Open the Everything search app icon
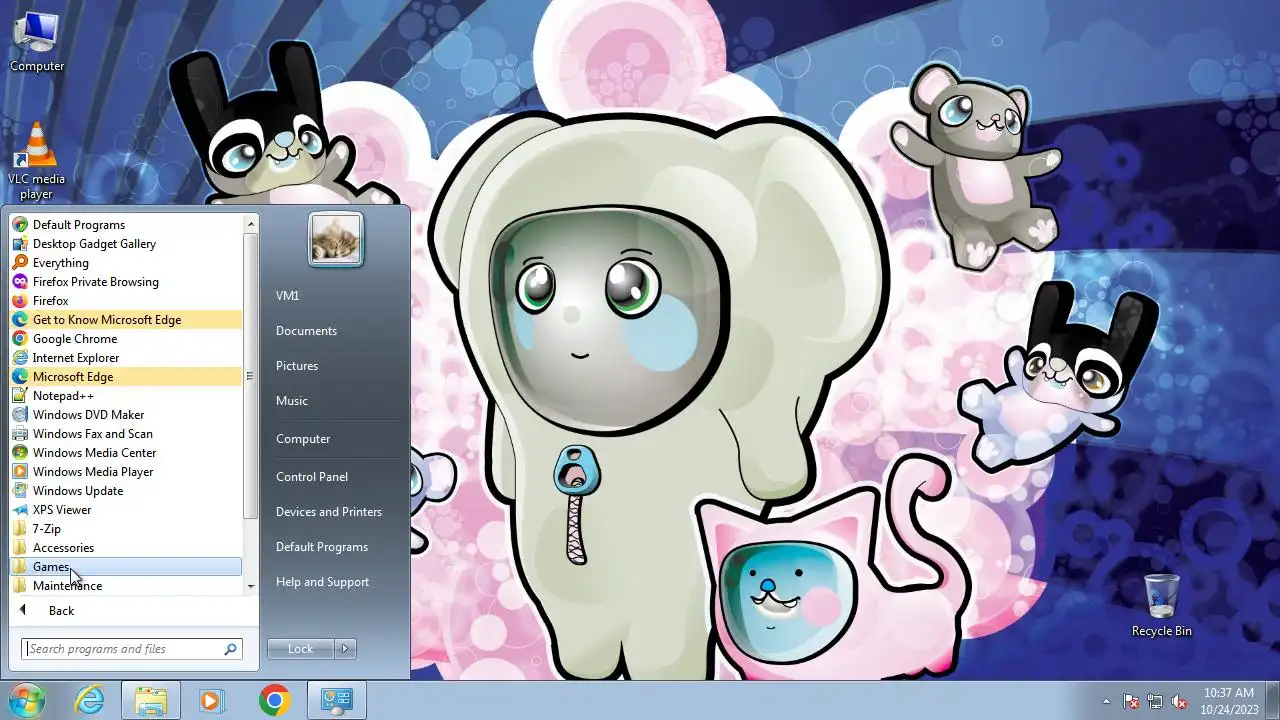This screenshot has width=1280, height=720. tap(20, 263)
